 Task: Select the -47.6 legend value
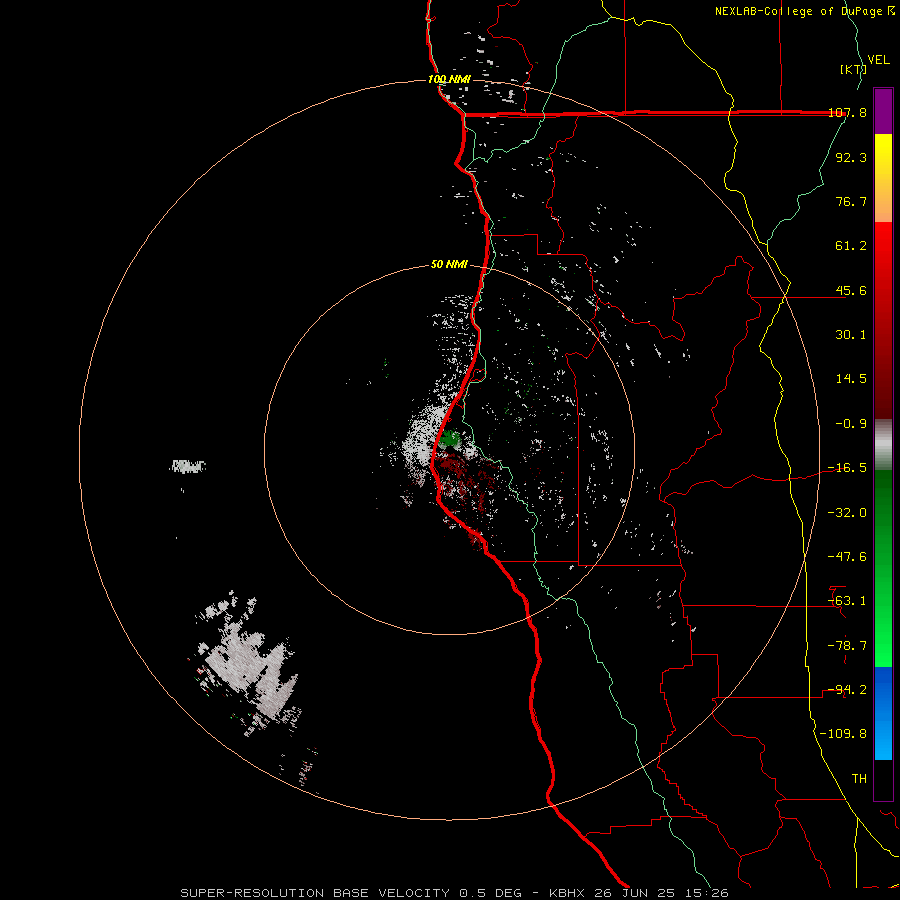pyautogui.click(x=847, y=557)
